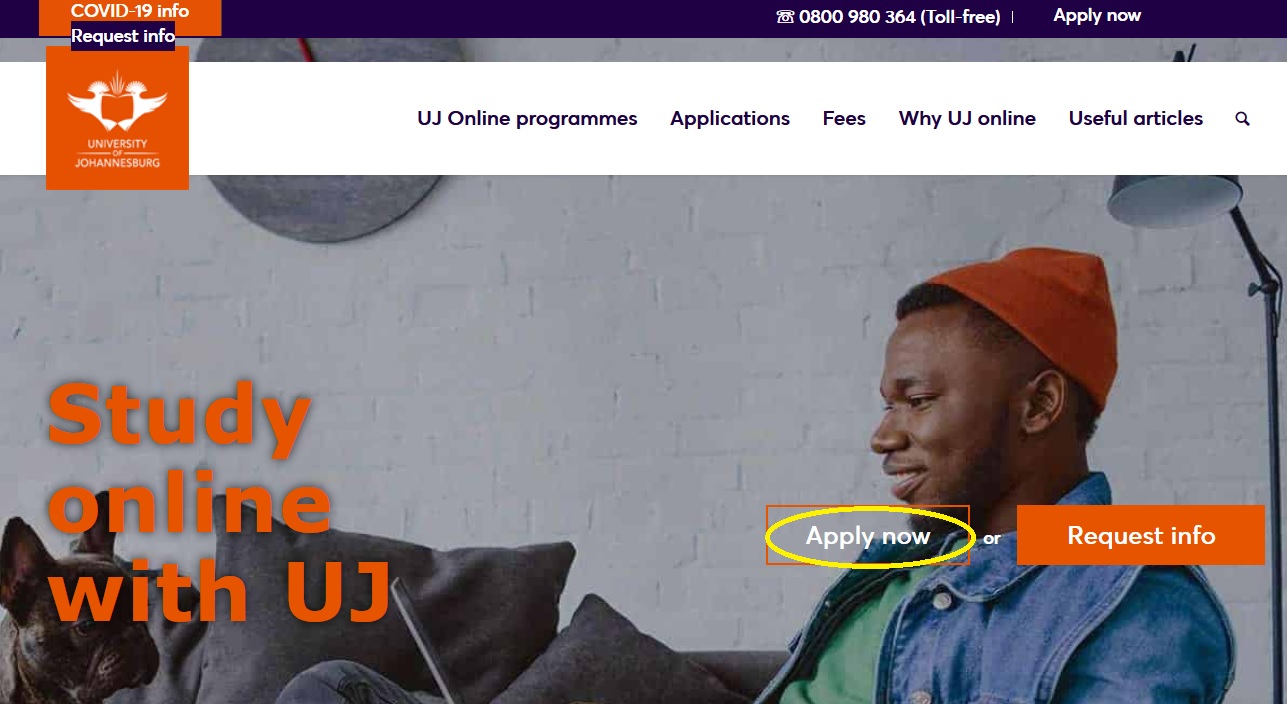Click the outlined Apply now hero button
Screen dimensions: 1287x704
click(x=868, y=535)
